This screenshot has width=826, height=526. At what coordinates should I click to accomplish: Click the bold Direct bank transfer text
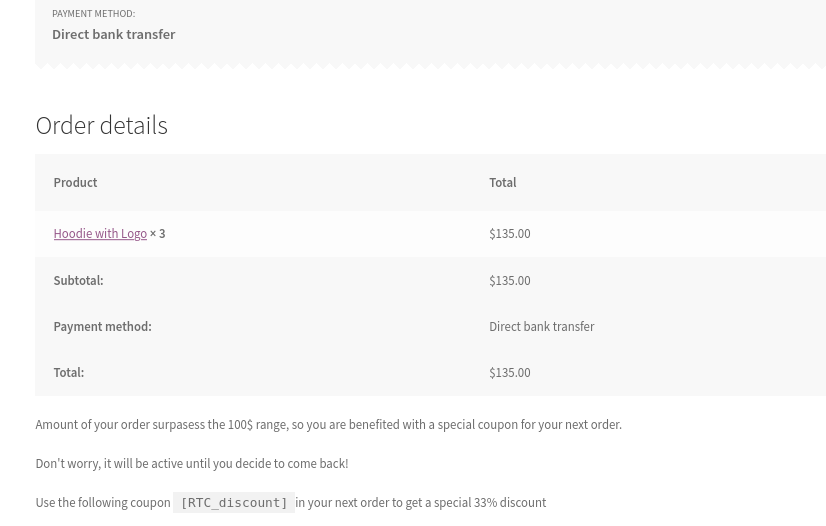pyautogui.click(x=113, y=35)
